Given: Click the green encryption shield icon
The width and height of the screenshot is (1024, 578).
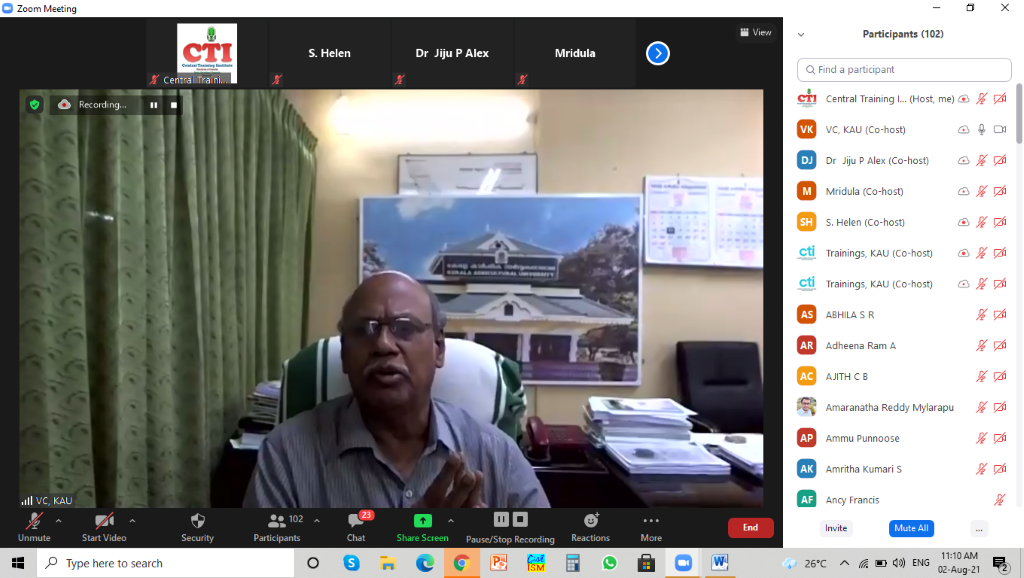Looking at the screenshot, I should [35, 104].
